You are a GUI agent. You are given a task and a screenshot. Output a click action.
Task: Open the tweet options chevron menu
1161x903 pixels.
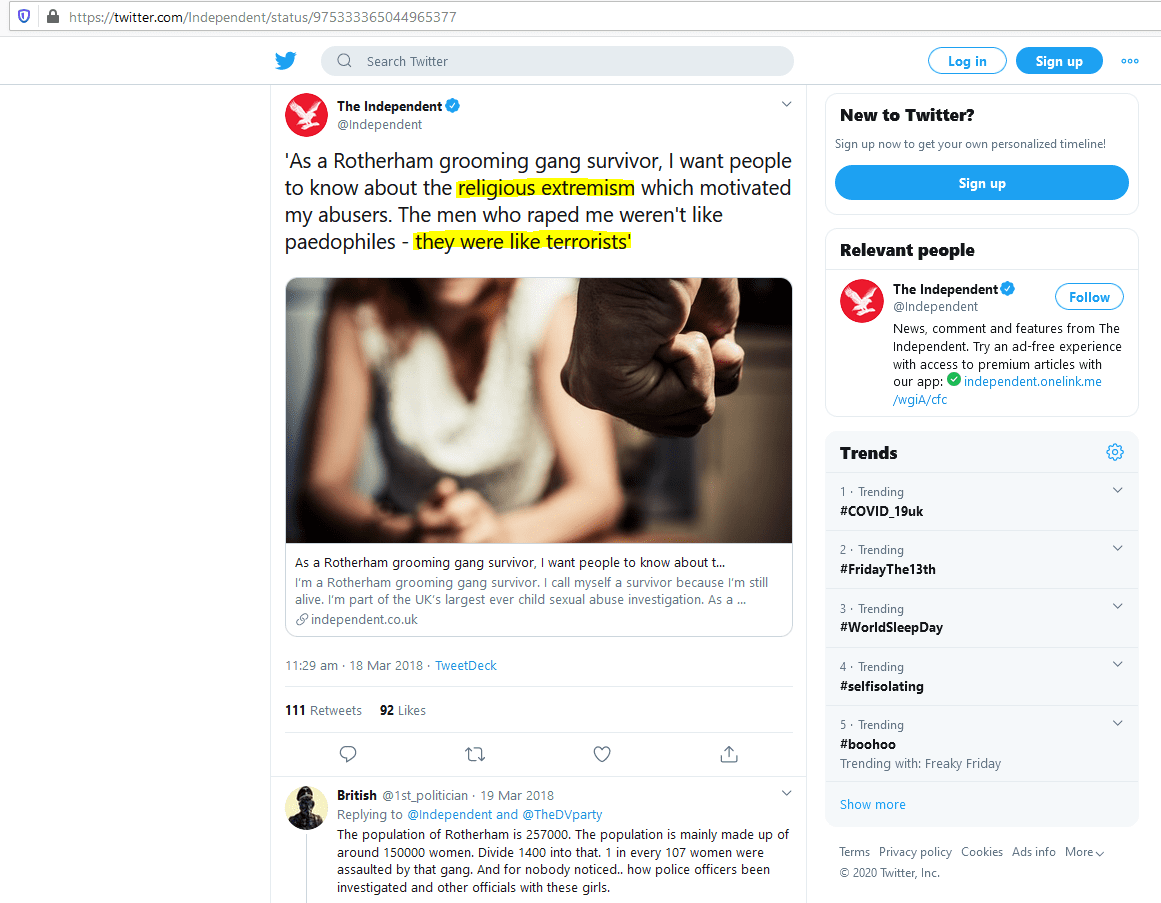(786, 105)
